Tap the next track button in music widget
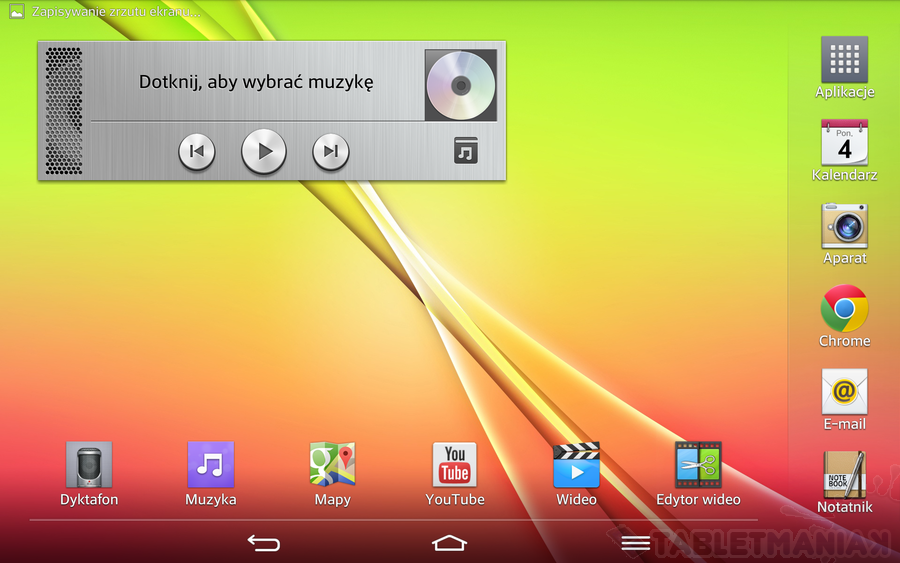Image resolution: width=900 pixels, height=563 pixels. [331, 152]
